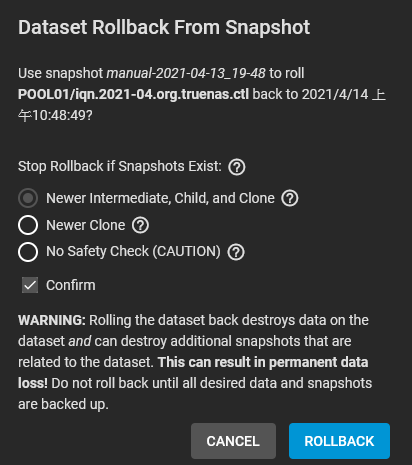Image resolution: width=412 pixels, height=465 pixels.
Task: Select the Newer Intermediate, Child, and Clone radio circle
Action: (x=28, y=198)
